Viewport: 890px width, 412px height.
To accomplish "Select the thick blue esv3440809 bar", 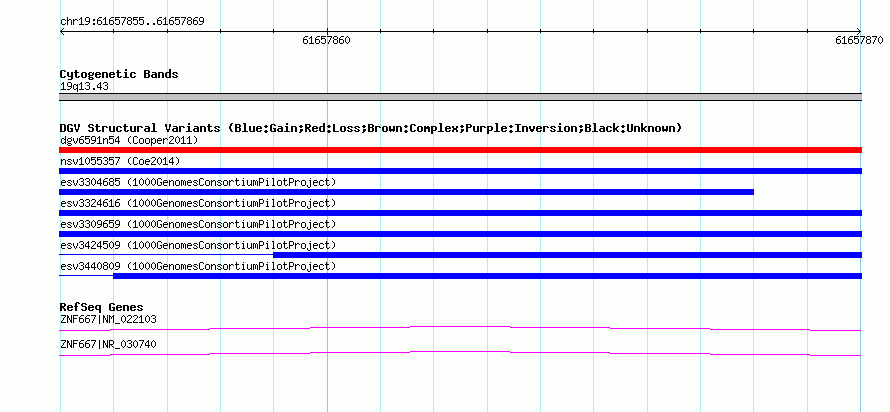I will [x=488, y=276].
